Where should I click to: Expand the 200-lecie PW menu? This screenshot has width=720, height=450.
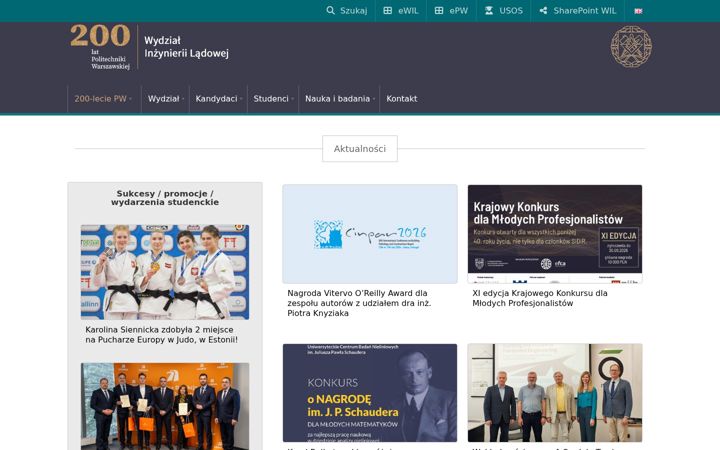103,99
